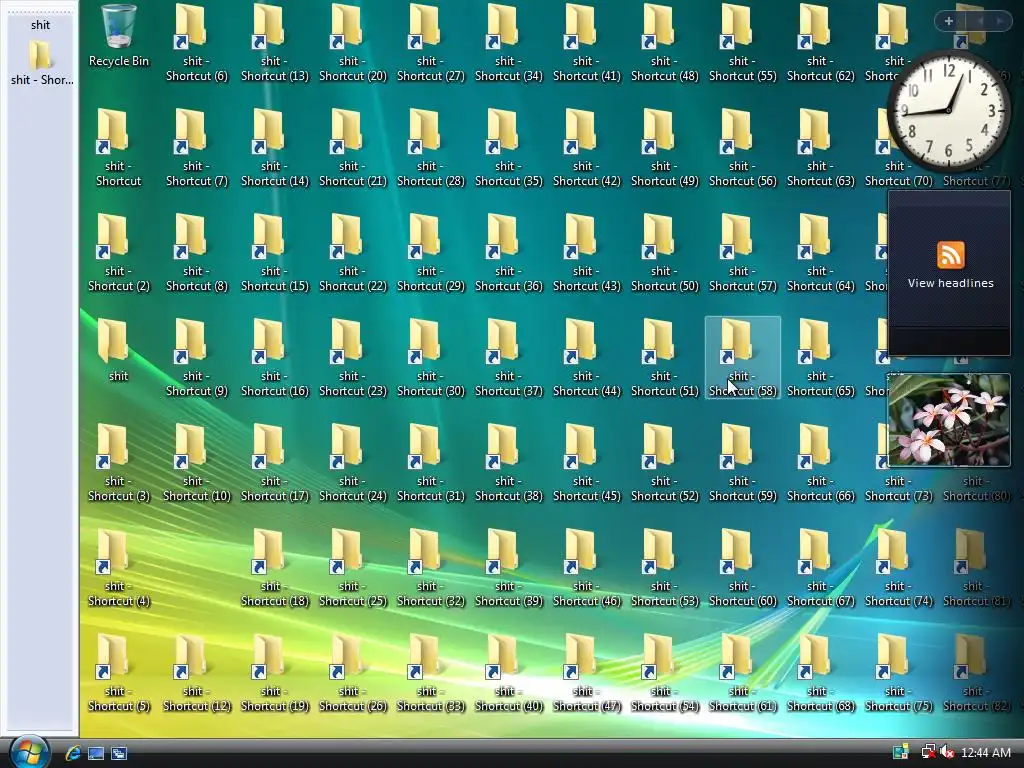Viewport: 1024px width, 768px height.
Task: Select the 'shit - Shortcut (66)' icon
Action: [x=820, y=463]
